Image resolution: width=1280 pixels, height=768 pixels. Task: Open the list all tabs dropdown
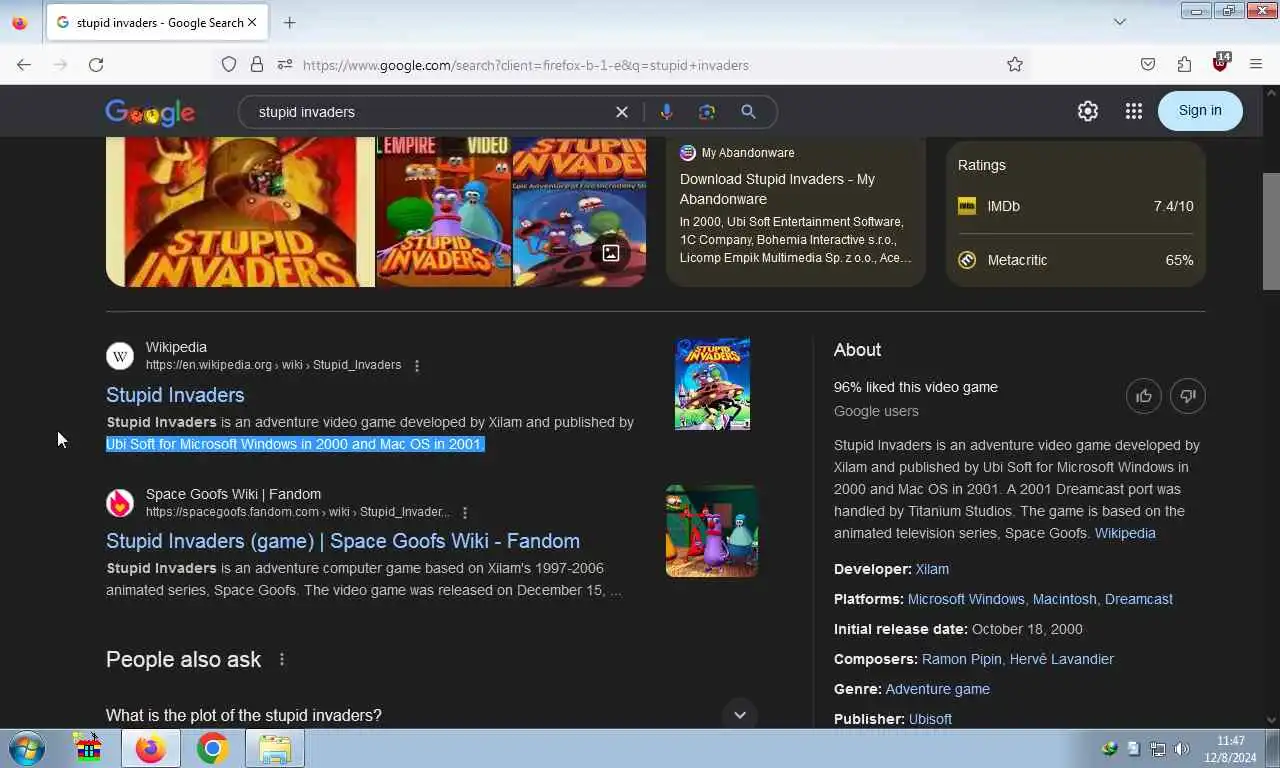tap(1120, 22)
